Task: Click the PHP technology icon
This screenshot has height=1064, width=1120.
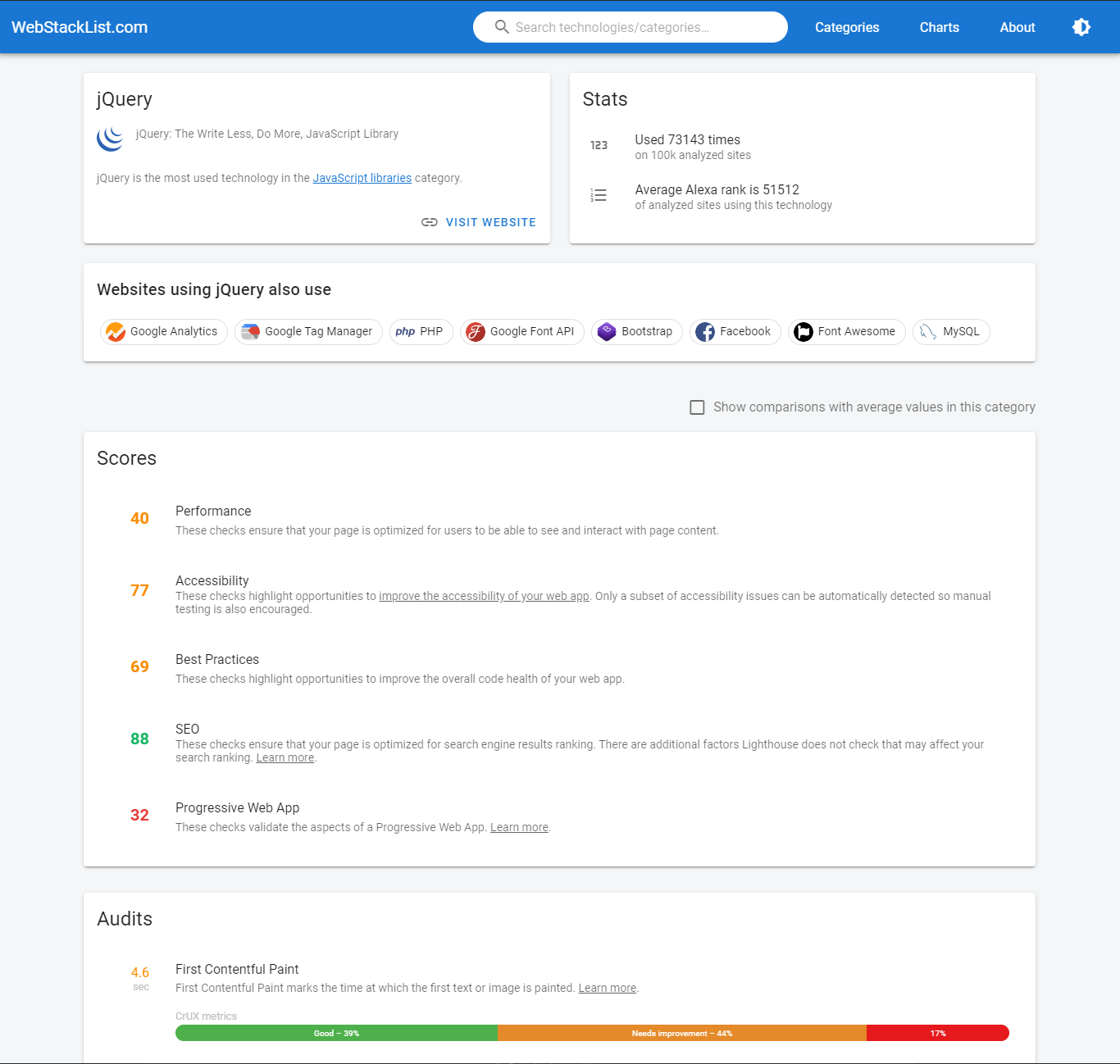Action: click(405, 332)
